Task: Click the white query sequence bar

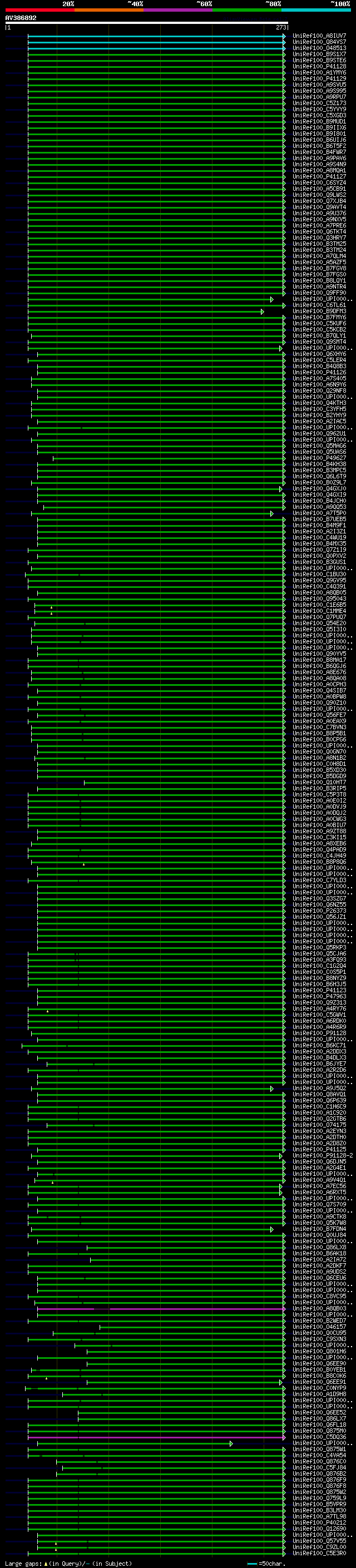Action: point(147,22)
